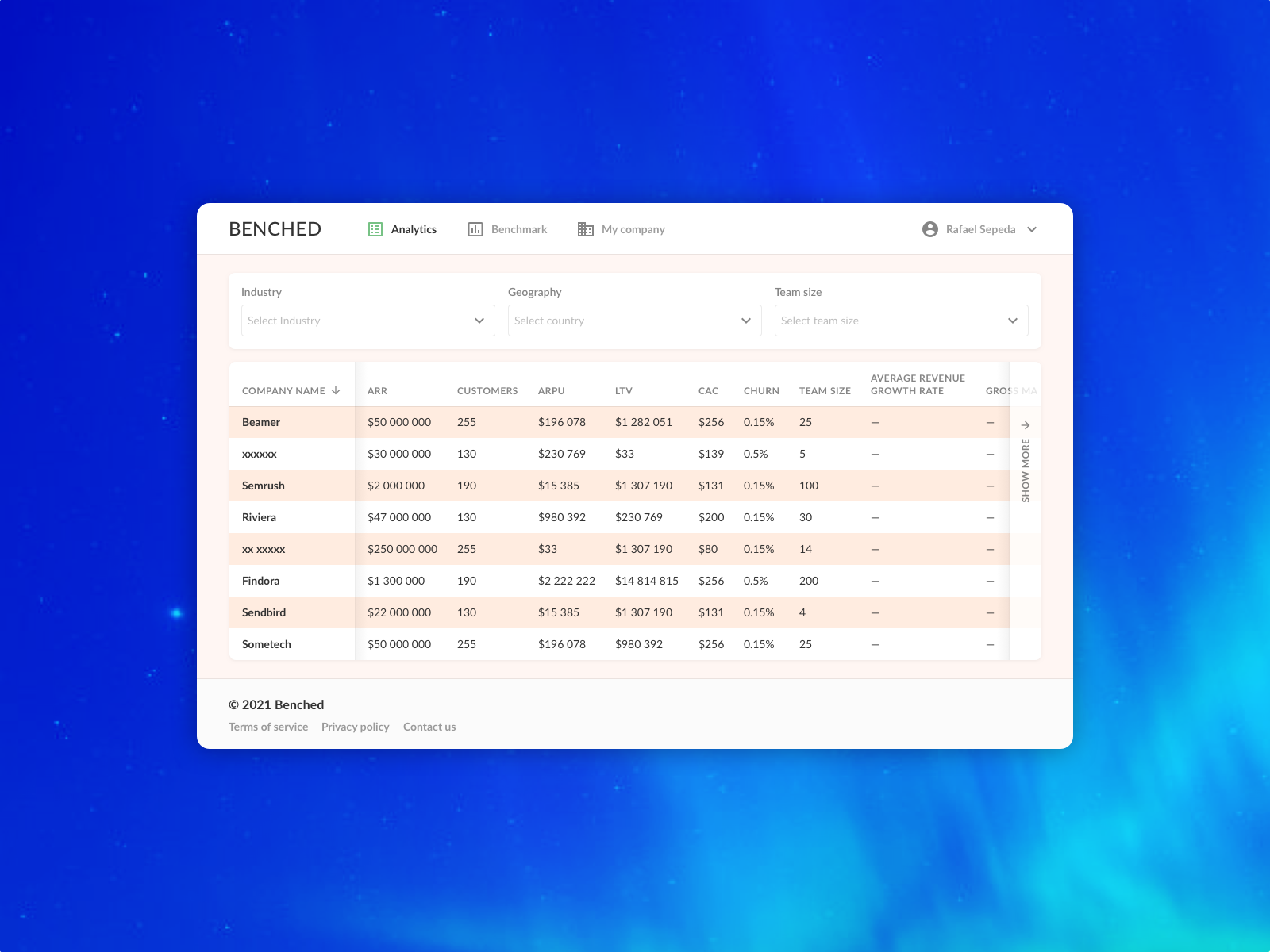Viewport: 1270px width, 952px height.
Task: Switch to the Benchmark tab
Action: click(518, 229)
